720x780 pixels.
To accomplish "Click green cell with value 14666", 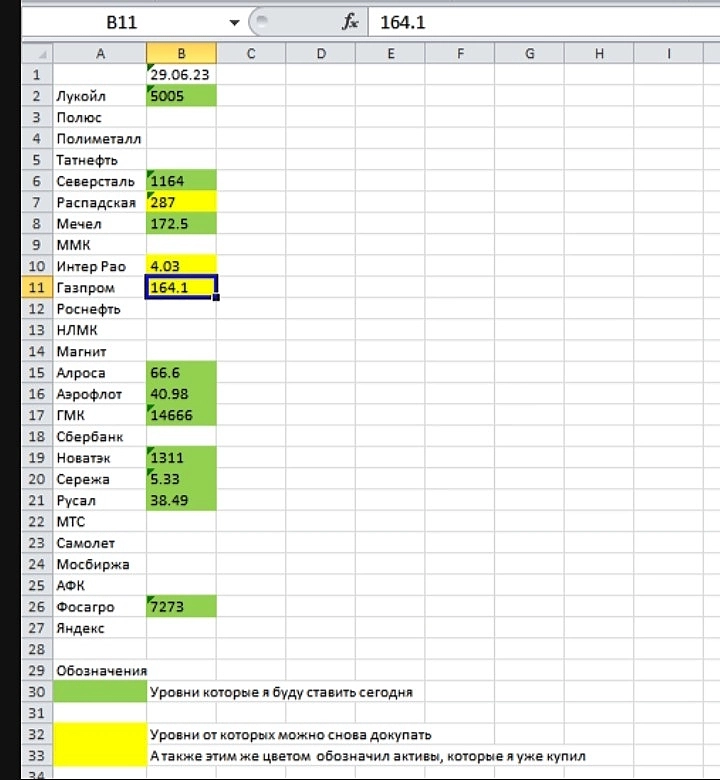I will (x=181, y=415).
